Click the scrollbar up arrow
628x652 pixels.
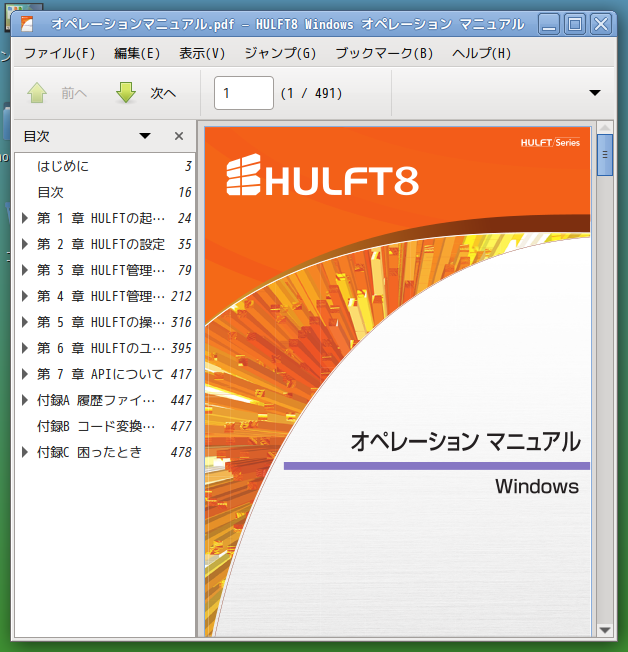605,127
